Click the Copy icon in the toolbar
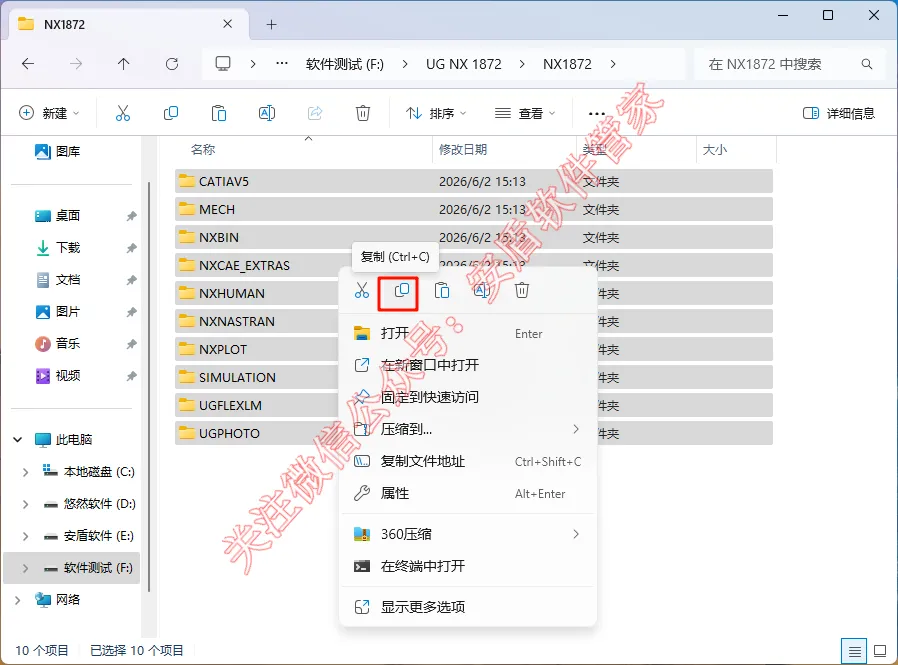This screenshot has width=898, height=665. point(171,113)
